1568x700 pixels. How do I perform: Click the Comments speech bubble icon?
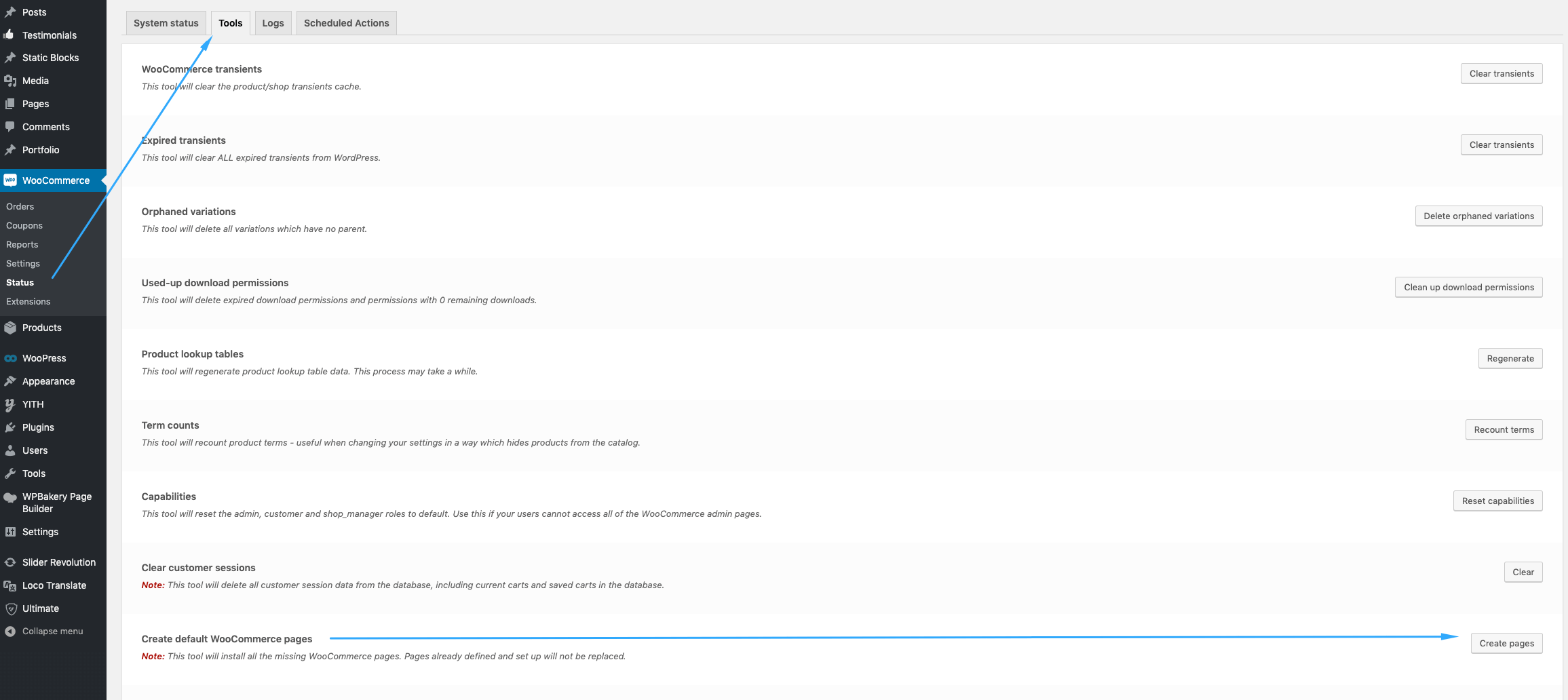click(x=9, y=127)
